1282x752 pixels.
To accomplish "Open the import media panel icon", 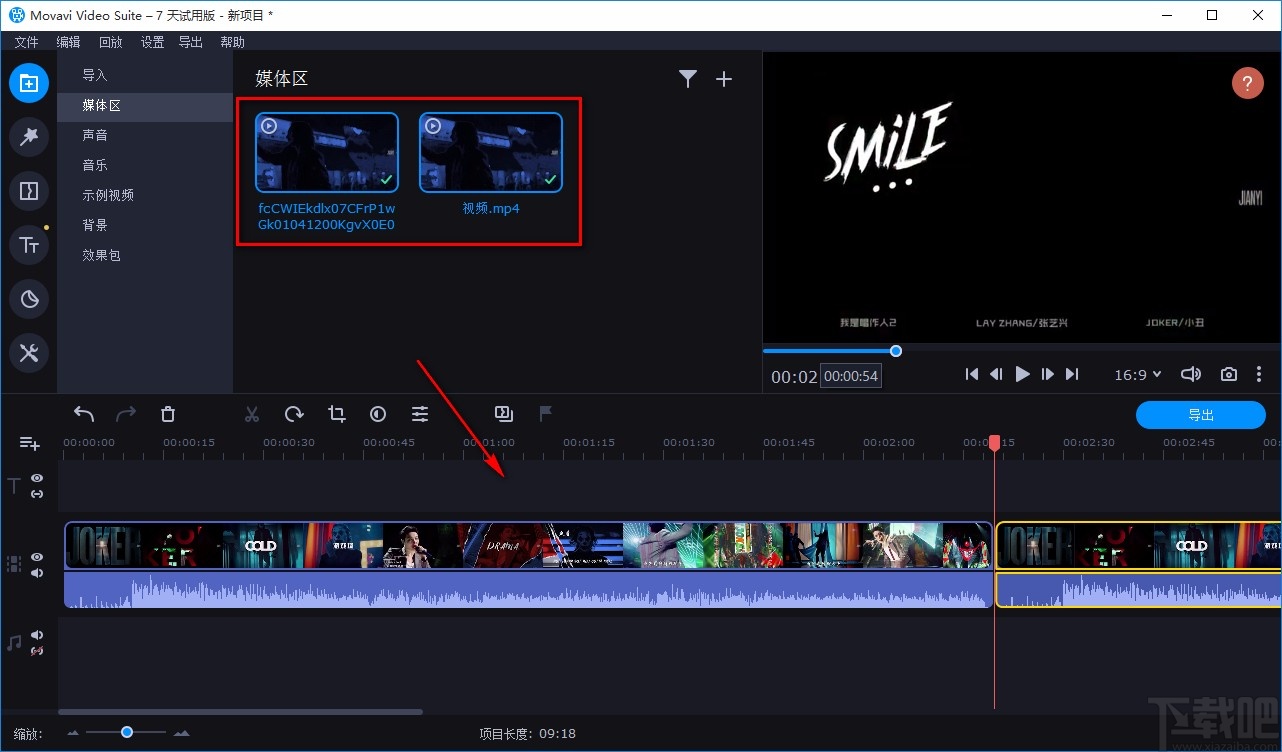I will click(x=29, y=83).
